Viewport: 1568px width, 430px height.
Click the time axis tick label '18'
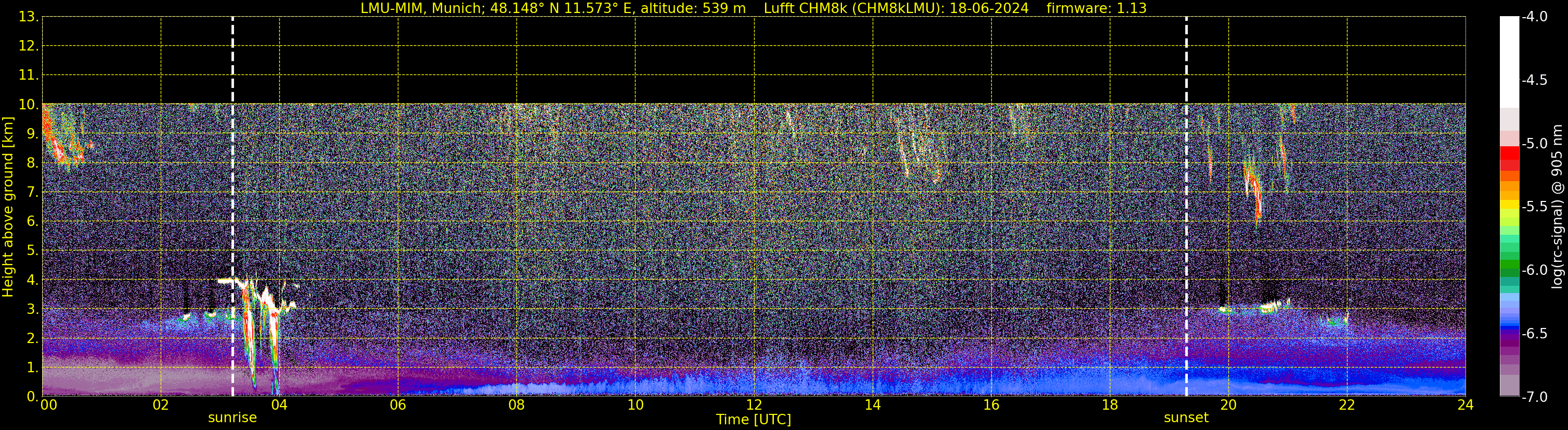tap(1110, 405)
